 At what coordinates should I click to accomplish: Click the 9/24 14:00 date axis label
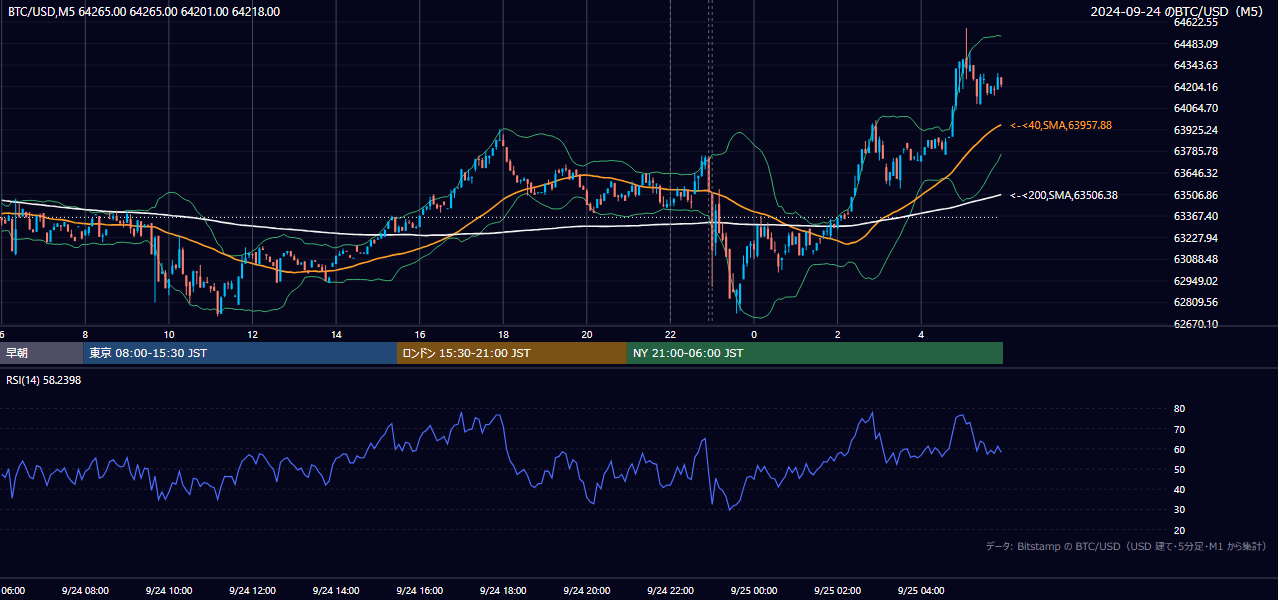point(336,591)
